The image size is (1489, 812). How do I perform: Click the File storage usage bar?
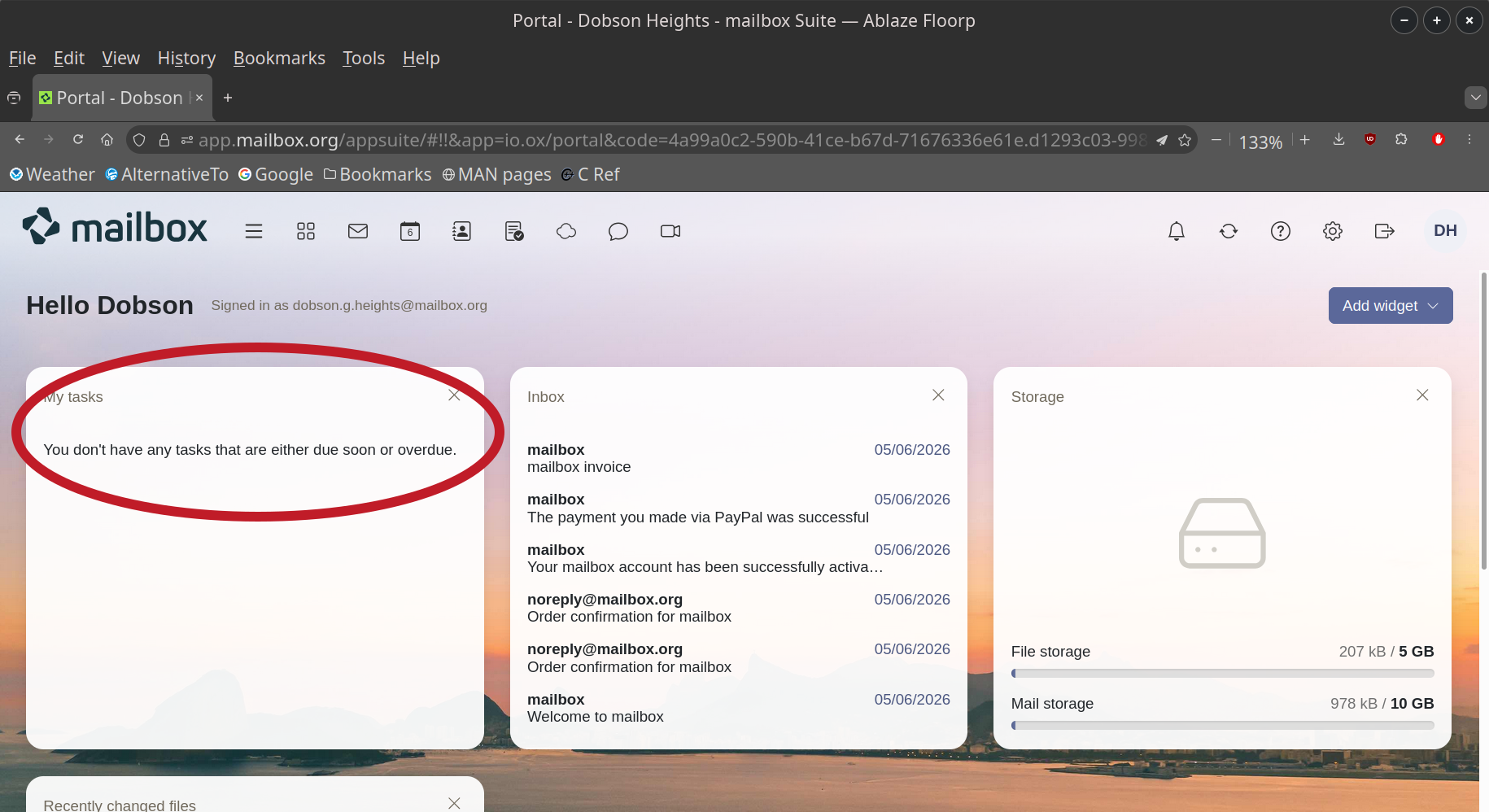tap(1222, 674)
